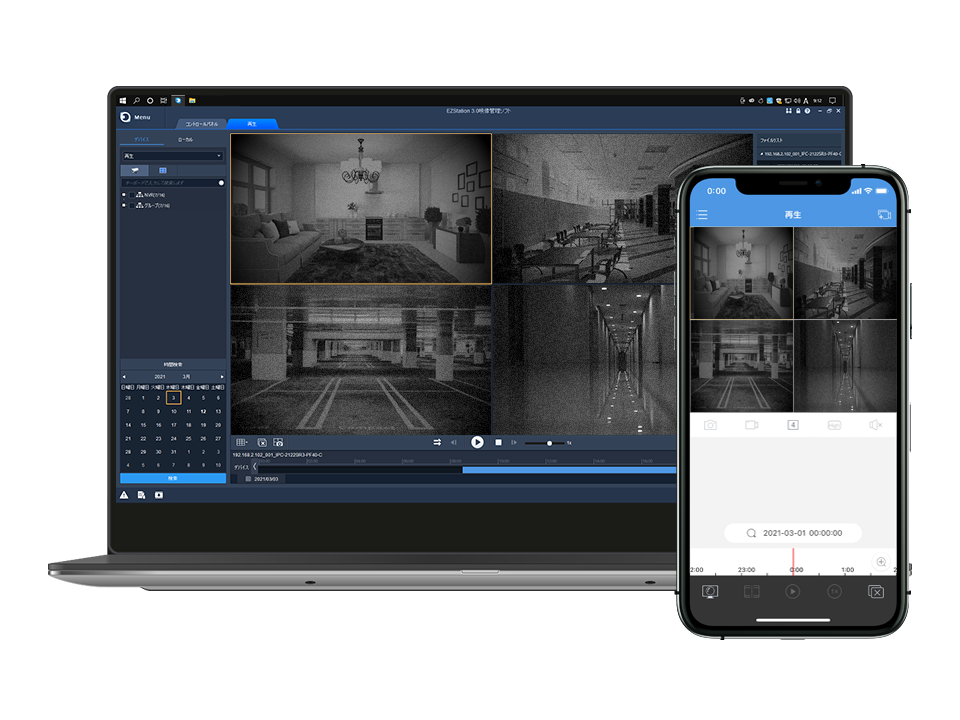960x720 pixels.
Task: Go to the previous month in the calendar
Action: point(124,377)
